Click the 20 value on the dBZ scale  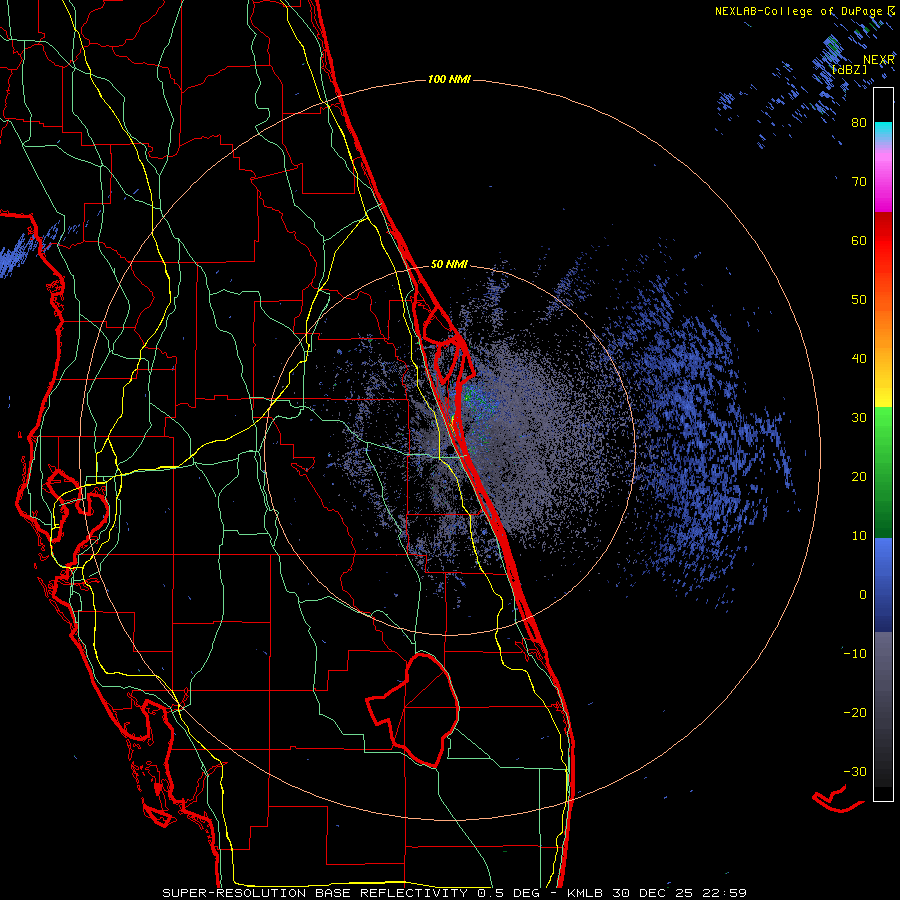[x=859, y=477]
